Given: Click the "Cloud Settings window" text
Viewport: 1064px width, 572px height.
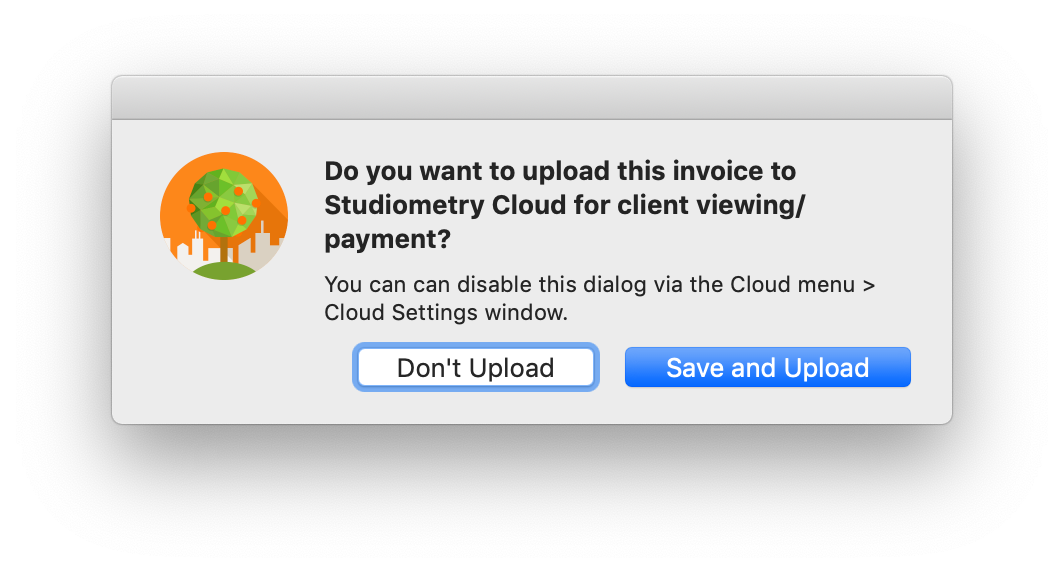Looking at the screenshot, I should pos(444,312).
